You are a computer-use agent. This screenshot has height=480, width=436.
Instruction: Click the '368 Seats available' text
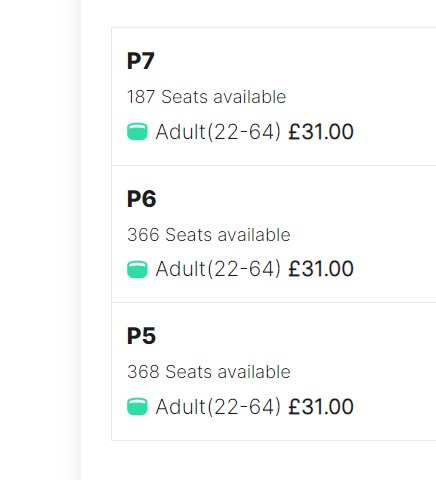click(209, 372)
